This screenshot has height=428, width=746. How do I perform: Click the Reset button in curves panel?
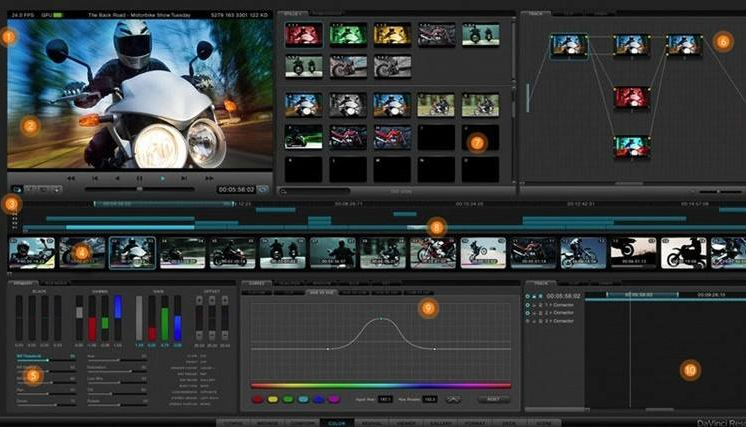tap(493, 399)
